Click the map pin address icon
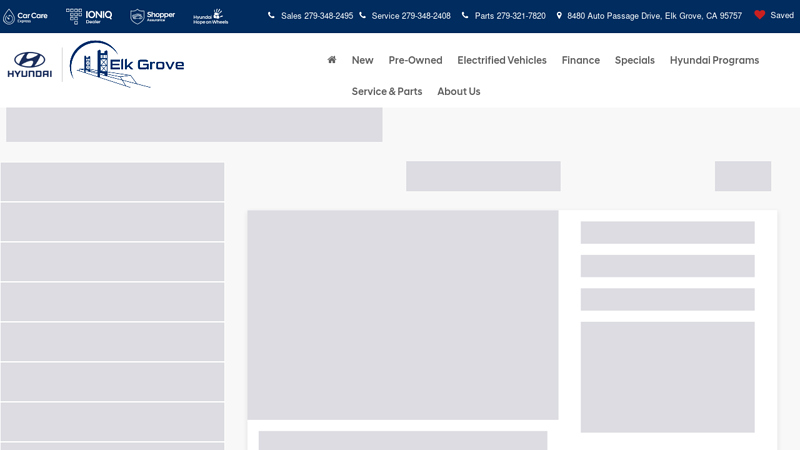This screenshot has height=450, width=800. (x=559, y=16)
